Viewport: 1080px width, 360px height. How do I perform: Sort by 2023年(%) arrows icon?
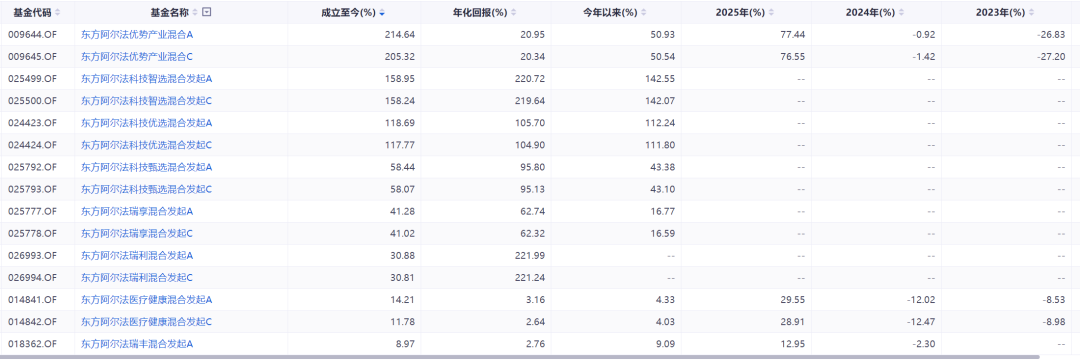pyautogui.click(x=1031, y=12)
